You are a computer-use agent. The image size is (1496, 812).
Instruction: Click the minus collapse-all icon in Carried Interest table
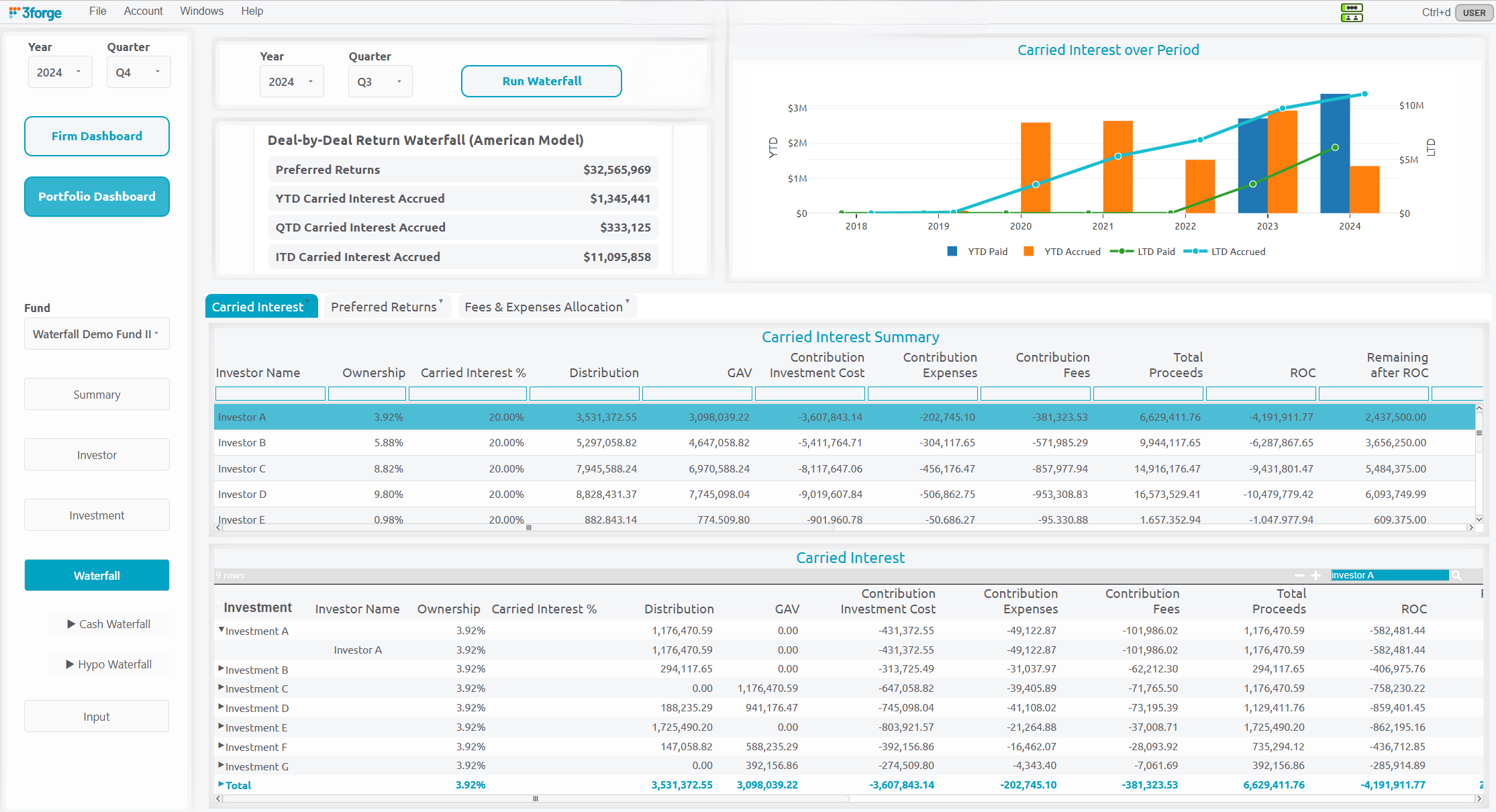coord(1299,575)
